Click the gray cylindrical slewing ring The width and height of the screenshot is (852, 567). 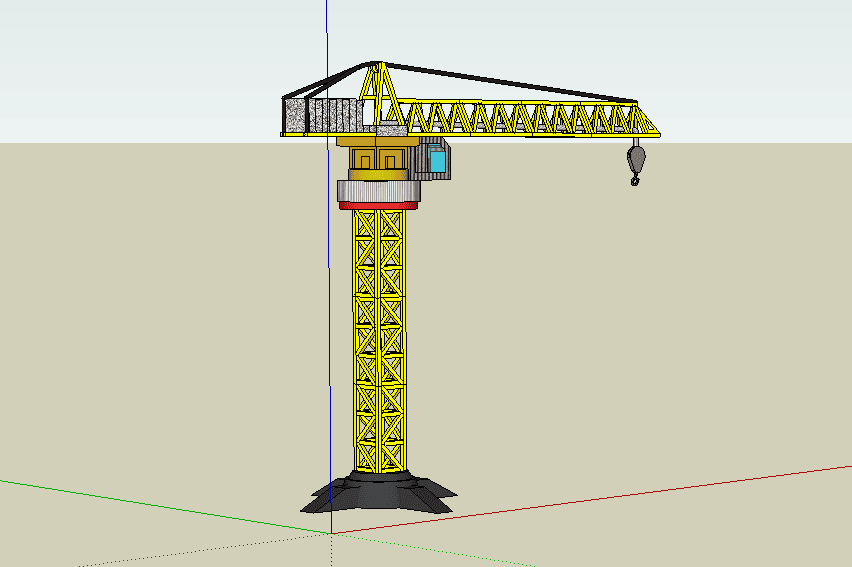pos(379,191)
